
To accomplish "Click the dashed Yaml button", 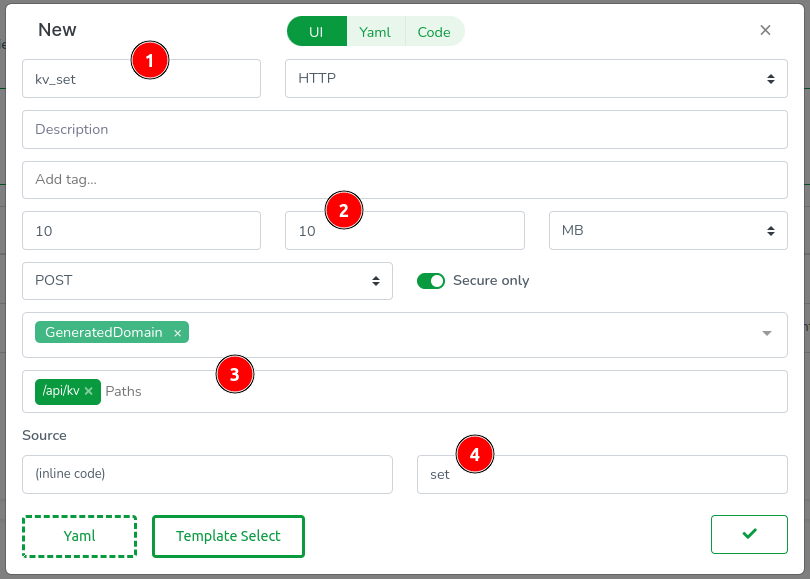I will pyautogui.click(x=79, y=536).
